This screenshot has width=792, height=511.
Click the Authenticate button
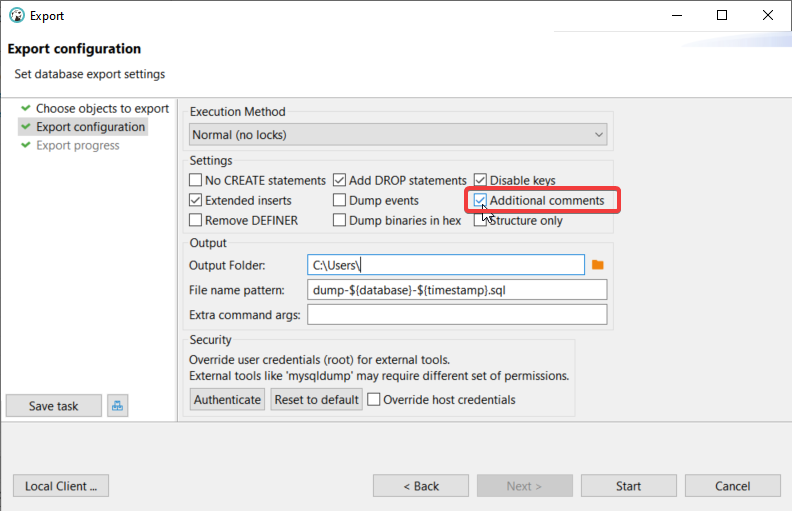(x=227, y=399)
